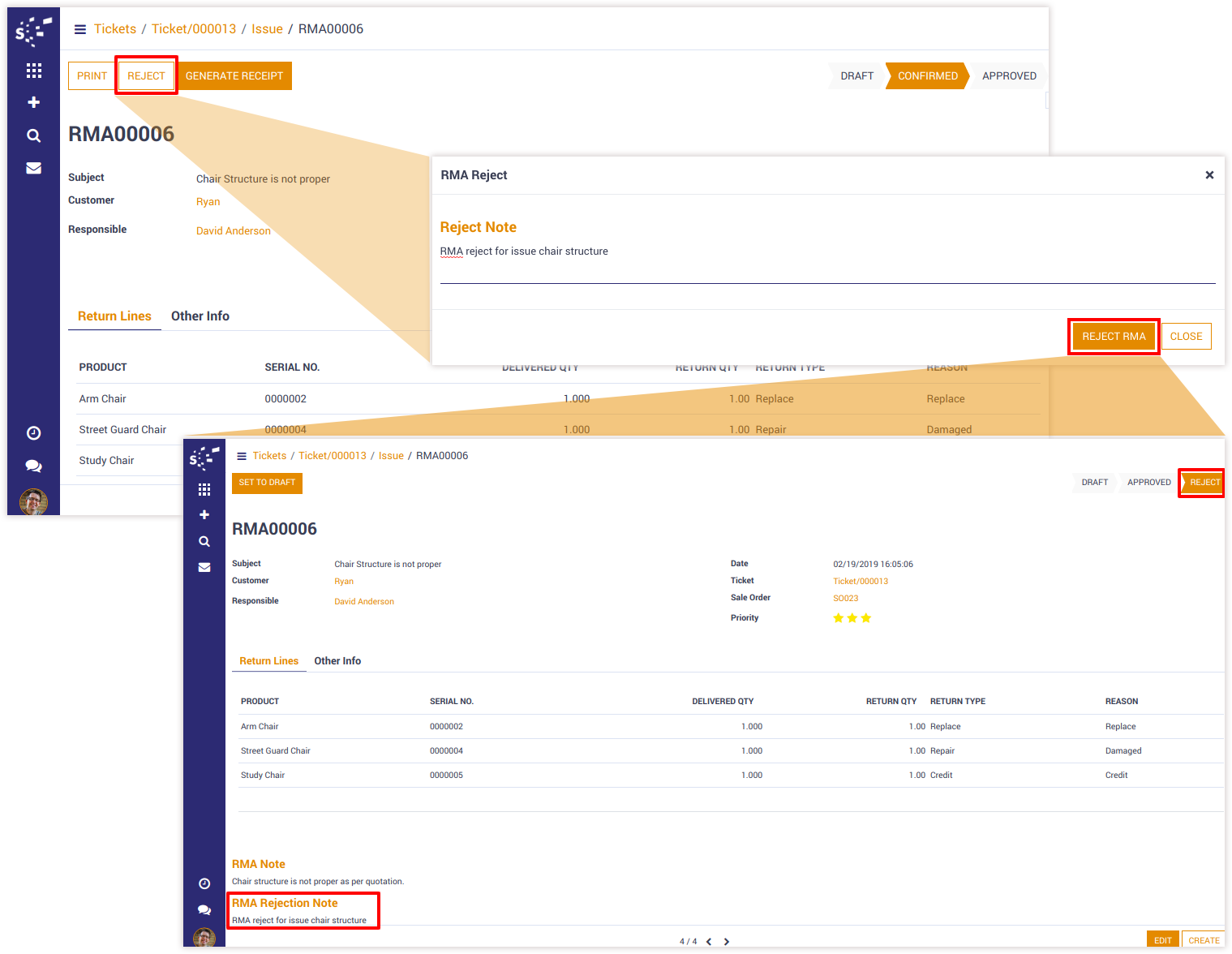This screenshot has height=954, width=1232.
Task: Open the apps grid icon in top-window sidebar
Action: (x=34, y=71)
